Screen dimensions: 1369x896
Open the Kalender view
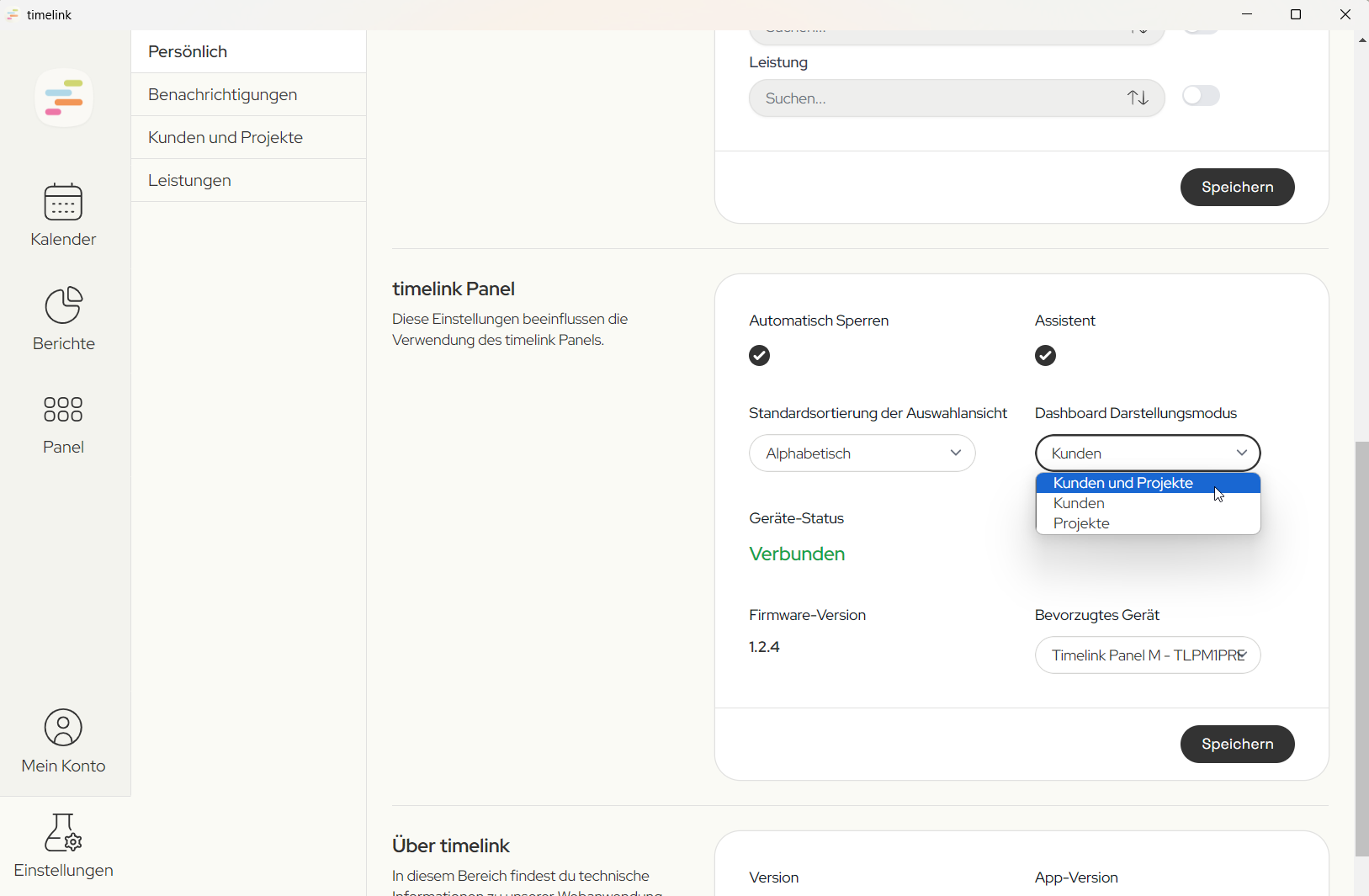click(63, 215)
